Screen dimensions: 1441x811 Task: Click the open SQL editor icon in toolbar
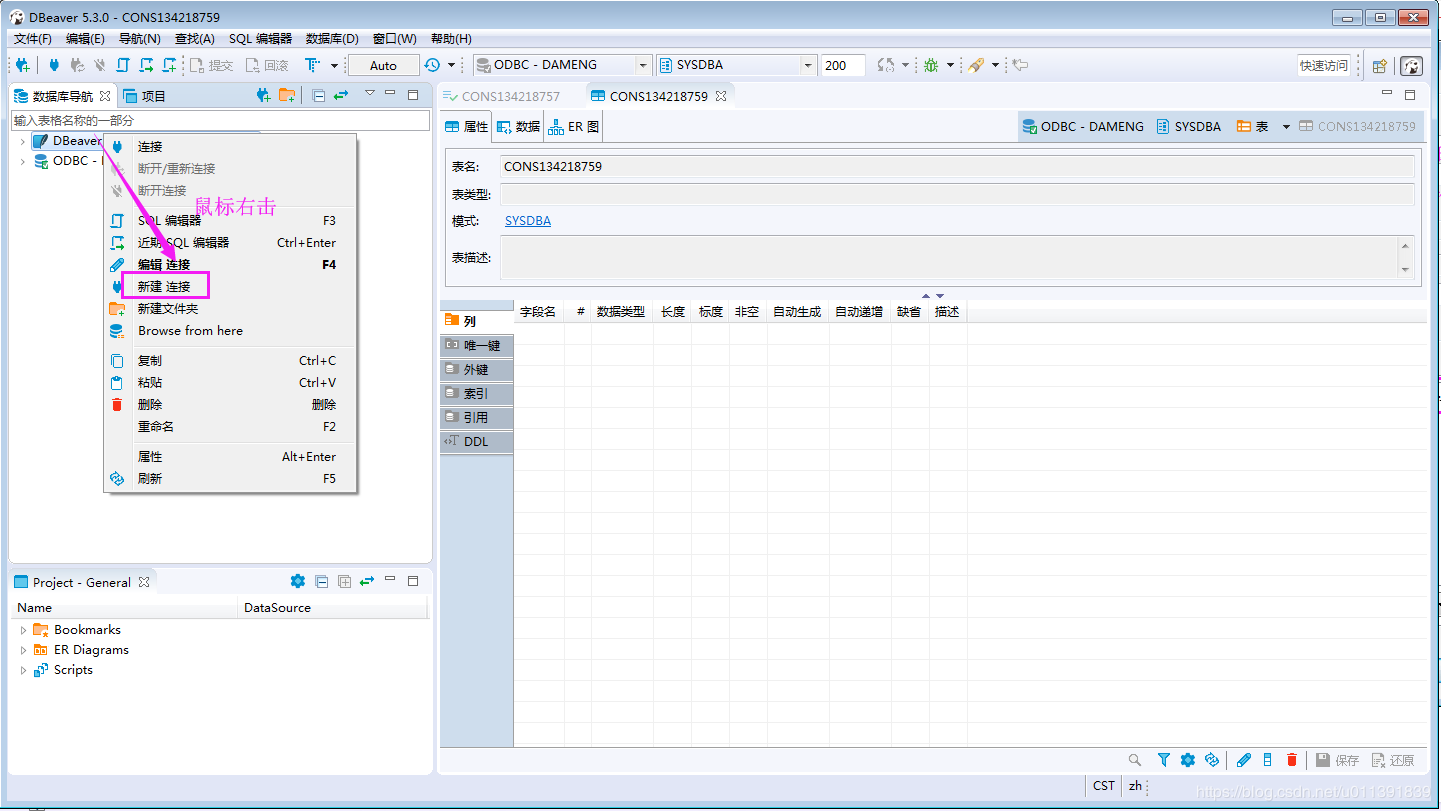(x=123, y=65)
